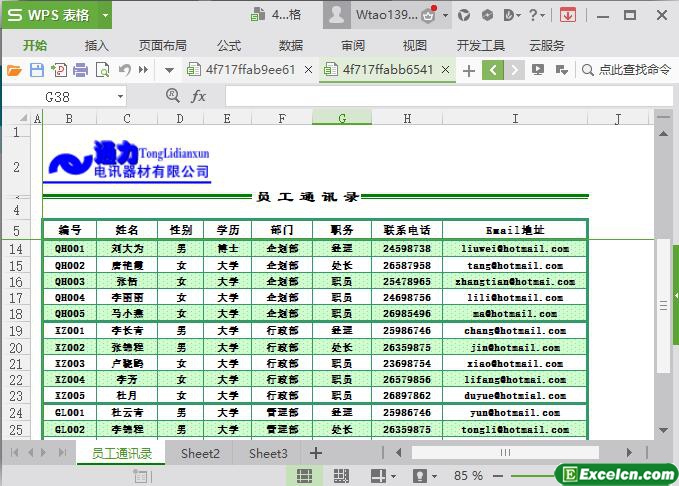Open a new document tab with plus

click(x=468, y=70)
